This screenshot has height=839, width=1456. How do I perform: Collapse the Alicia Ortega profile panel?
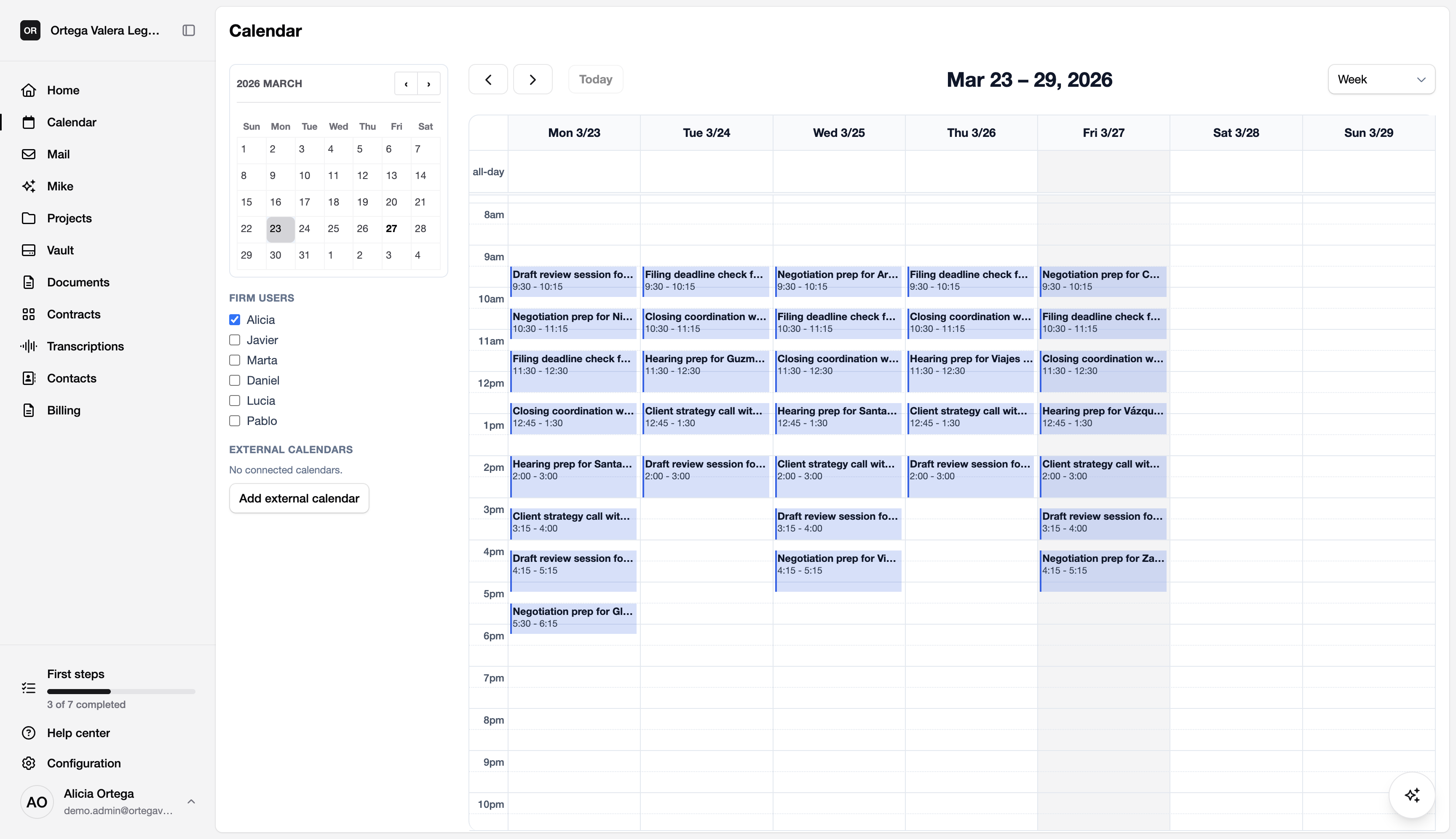pos(190,801)
